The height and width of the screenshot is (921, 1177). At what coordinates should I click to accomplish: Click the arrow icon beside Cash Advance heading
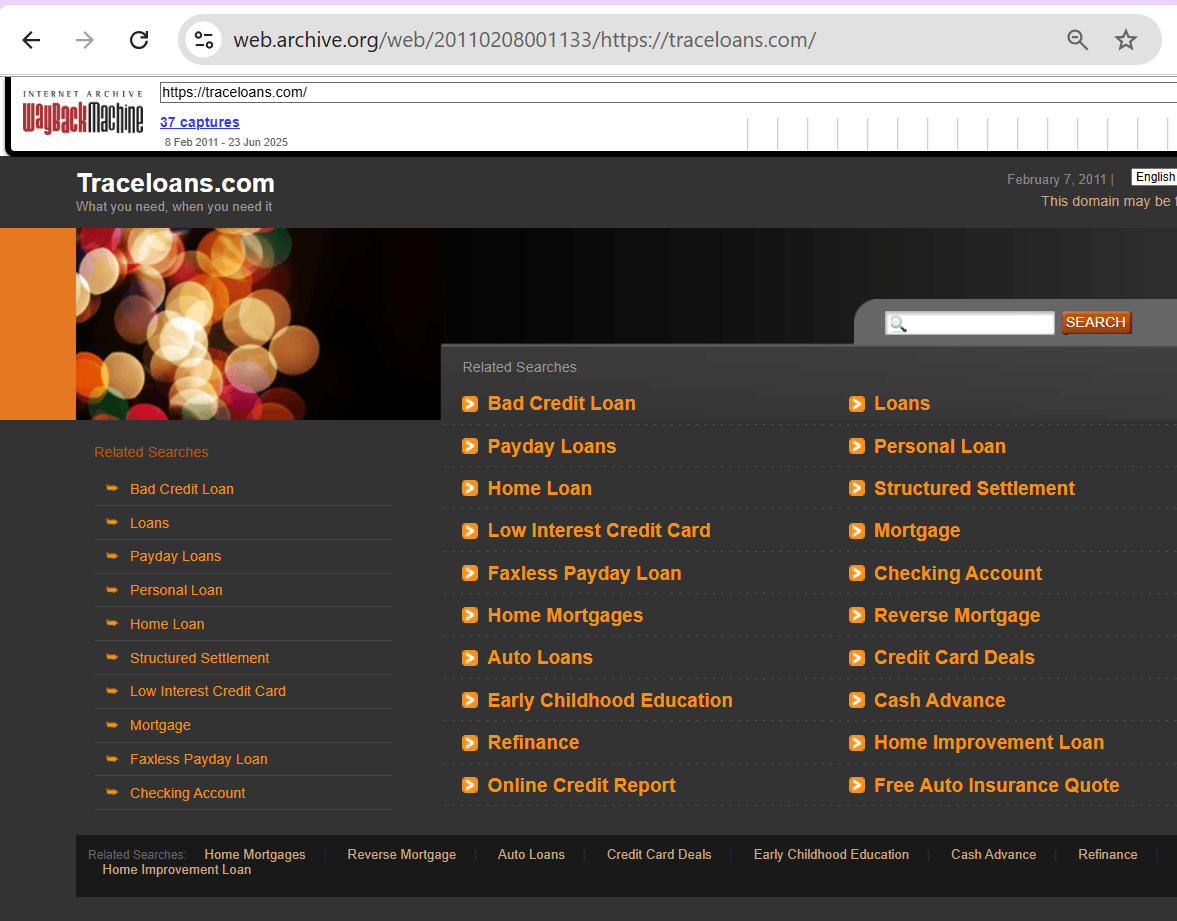pyautogui.click(x=856, y=700)
